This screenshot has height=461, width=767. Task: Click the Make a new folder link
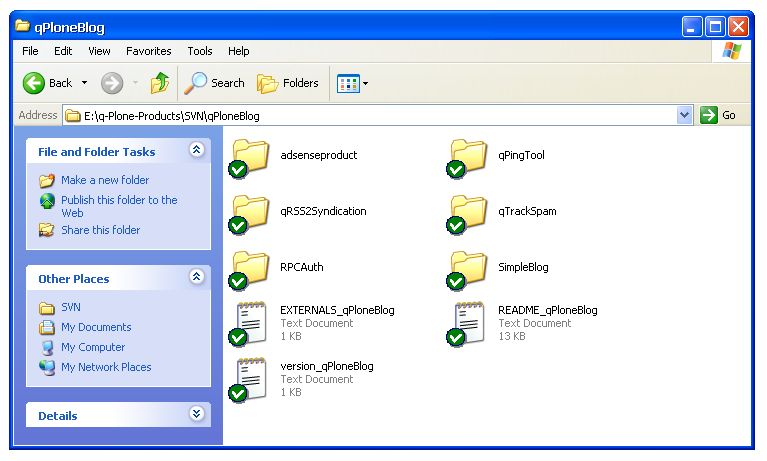coord(104,180)
